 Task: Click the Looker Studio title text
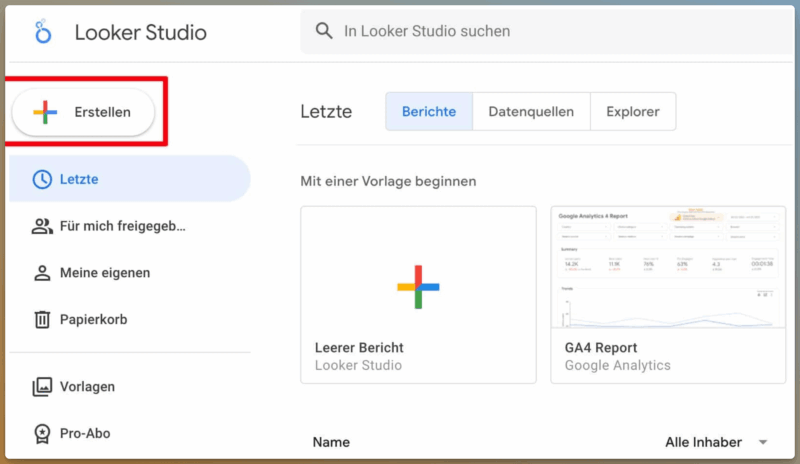(141, 33)
